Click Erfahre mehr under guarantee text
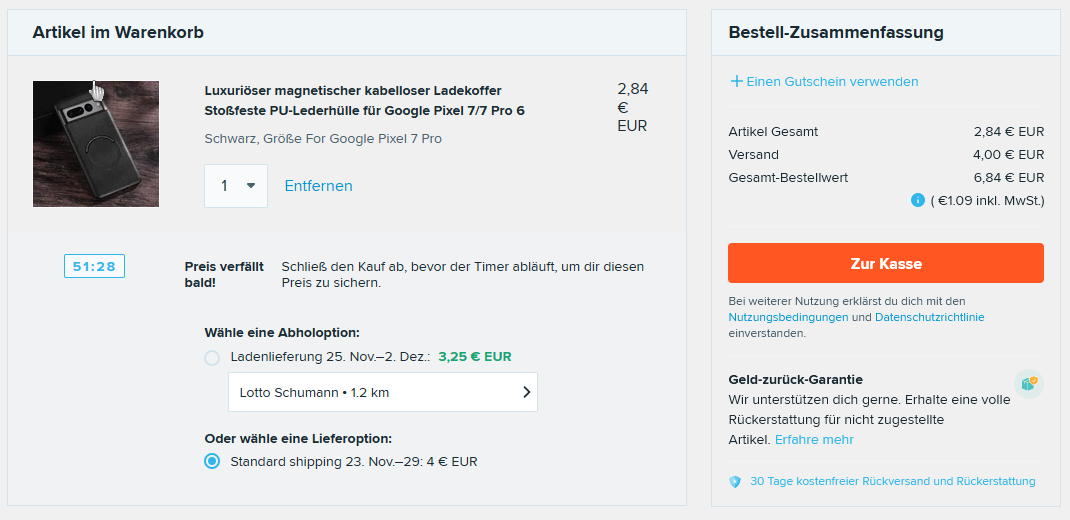Viewport: 1070px width, 520px height. point(814,440)
